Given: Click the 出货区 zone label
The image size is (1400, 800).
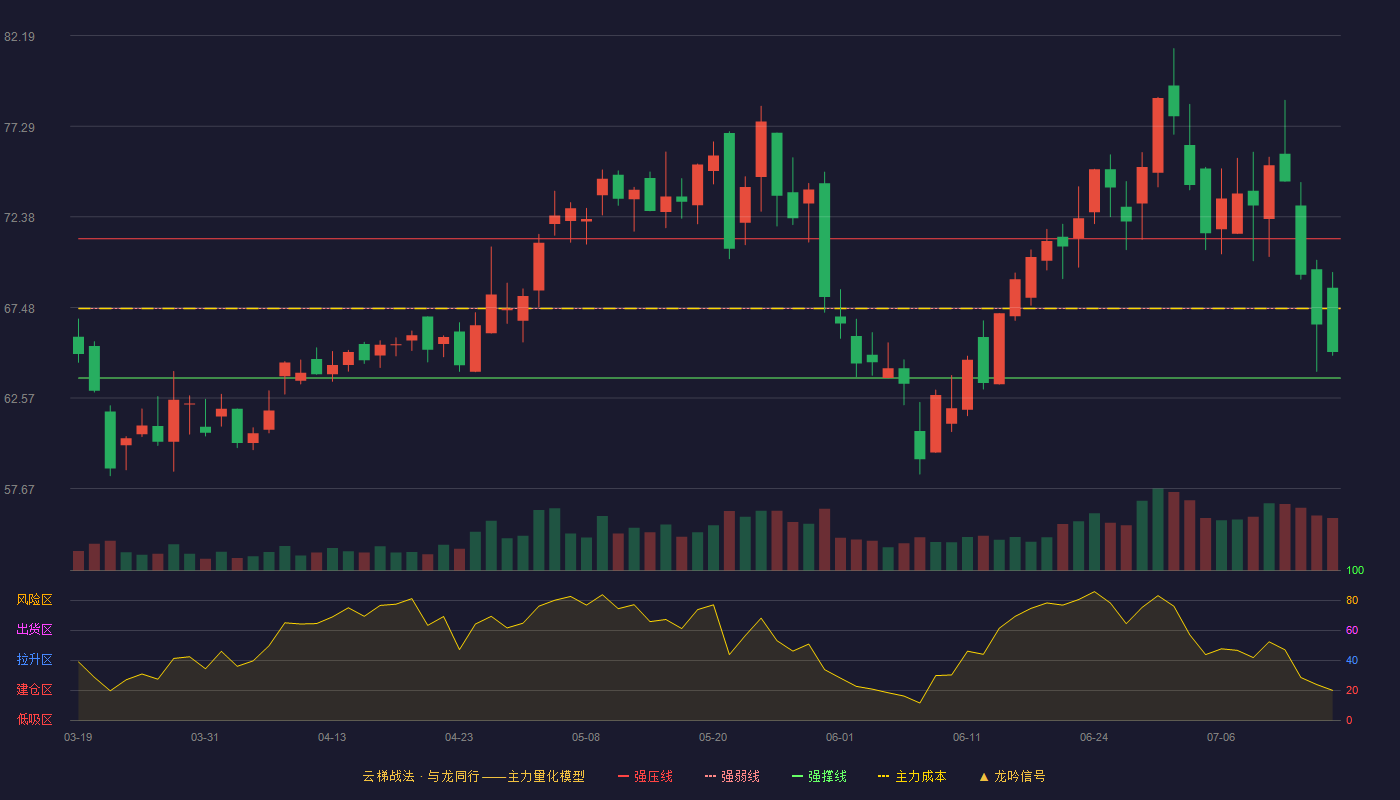Looking at the screenshot, I should pos(34,630).
